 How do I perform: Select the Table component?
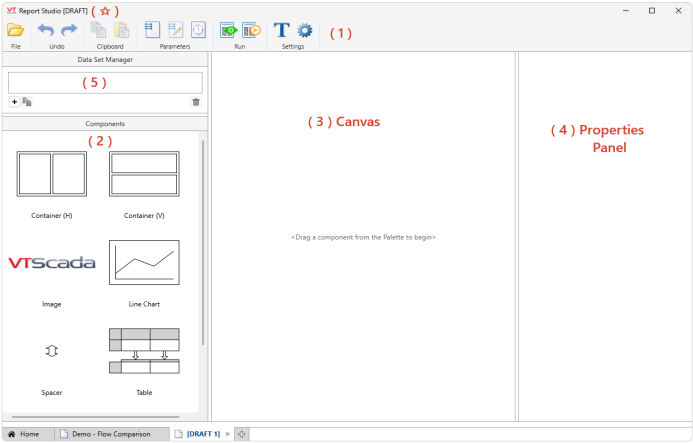(x=144, y=351)
